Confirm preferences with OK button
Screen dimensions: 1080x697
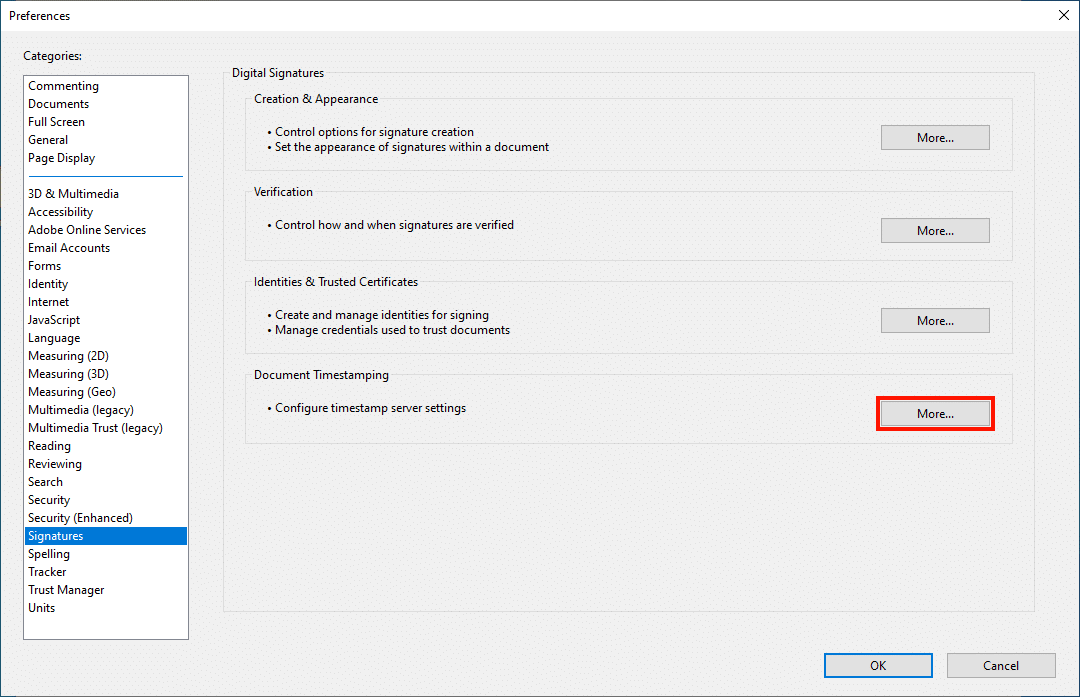coord(878,666)
